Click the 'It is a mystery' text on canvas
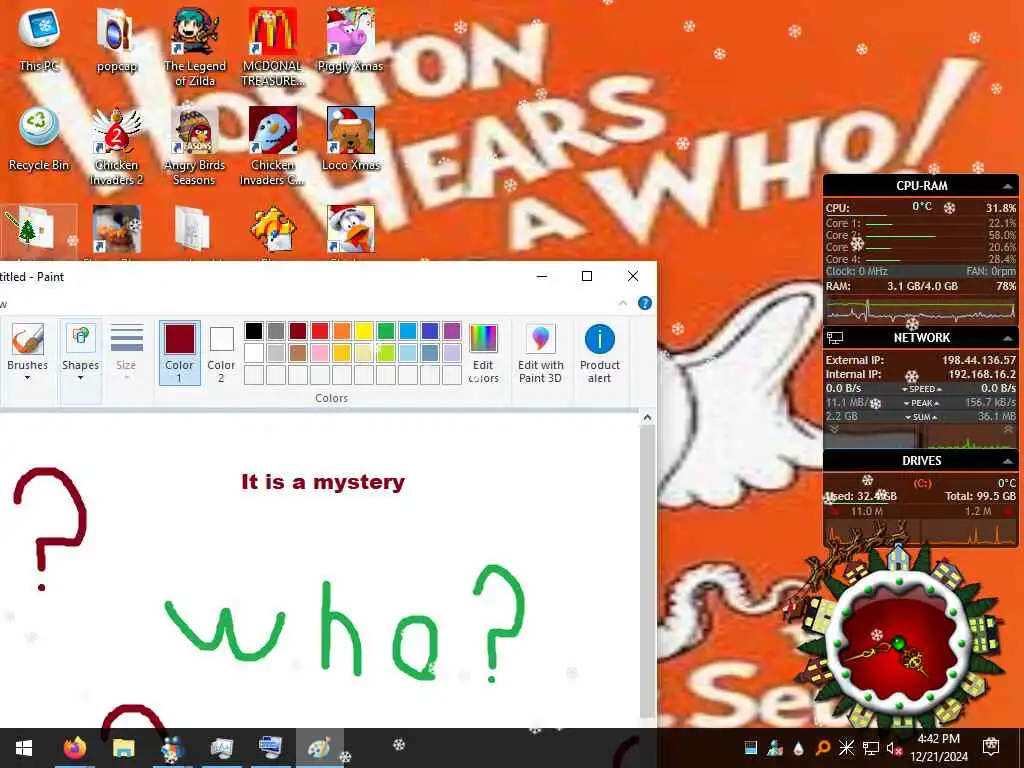Screen dimensions: 1024x768 point(323,482)
